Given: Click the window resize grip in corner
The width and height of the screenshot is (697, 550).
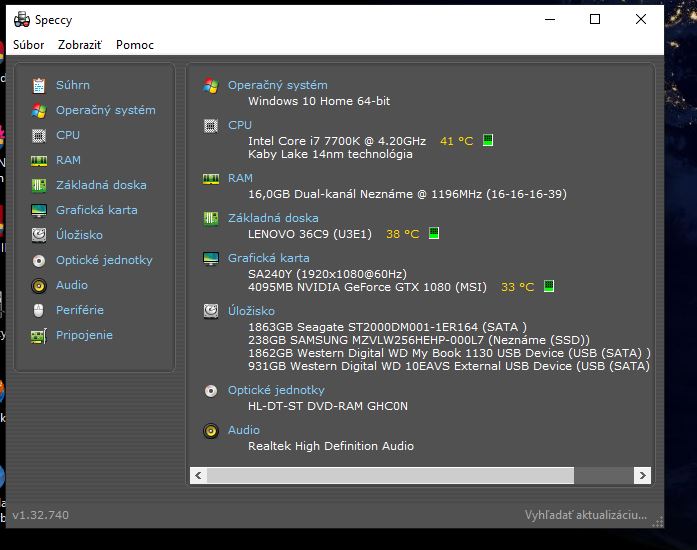Looking at the screenshot, I should point(657,522).
